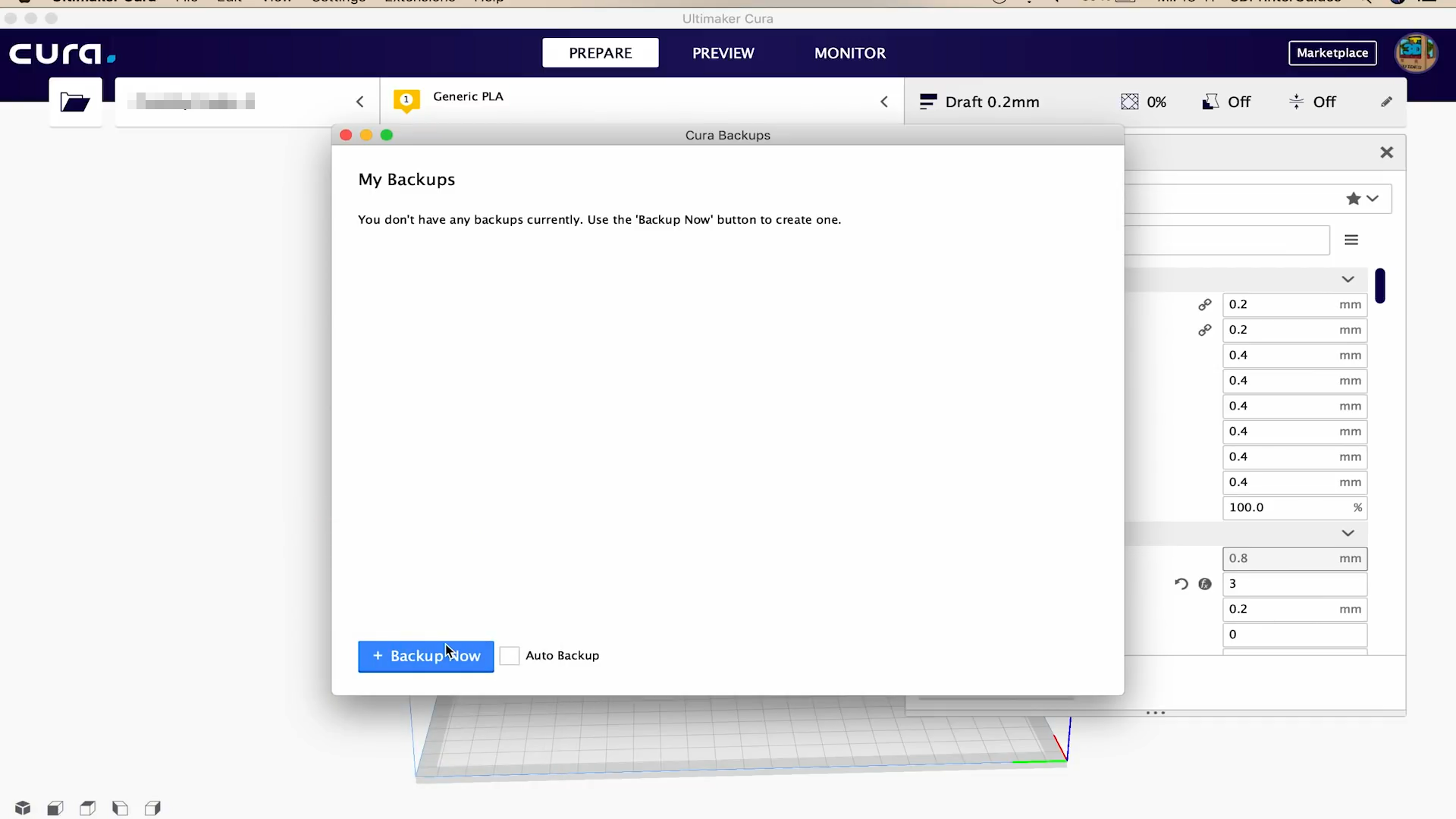Close the print settings panel
1456x819 pixels.
coord(1386,152)
